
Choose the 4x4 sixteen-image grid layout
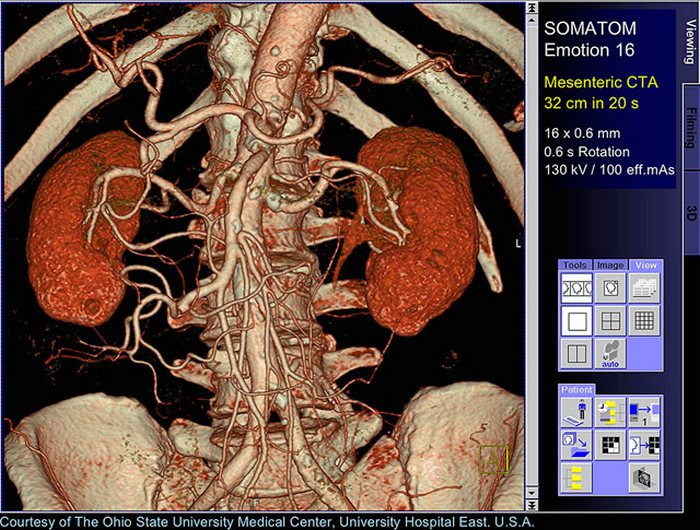(x=644, y=321)
